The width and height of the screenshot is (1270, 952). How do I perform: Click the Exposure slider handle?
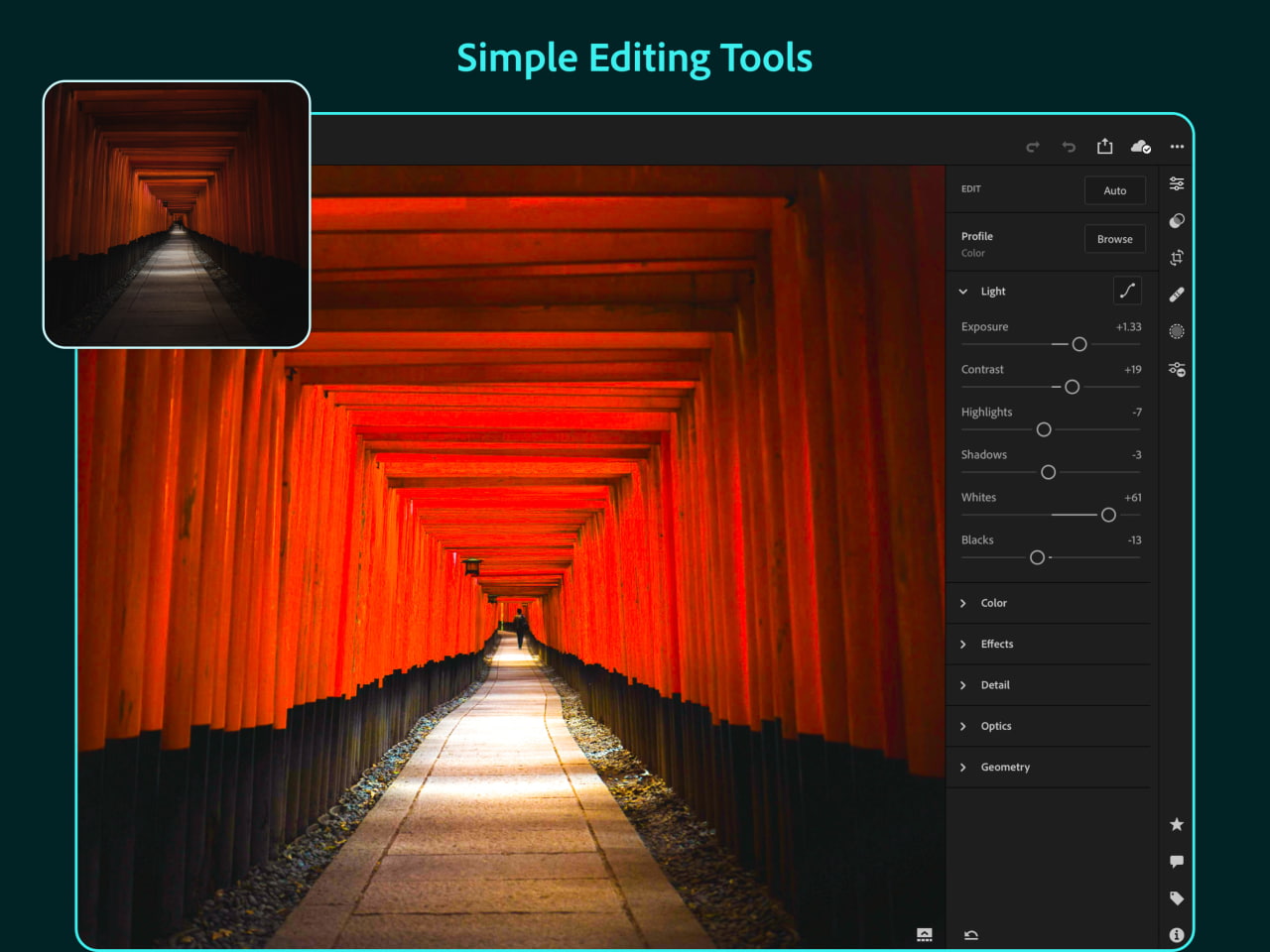1079,344
